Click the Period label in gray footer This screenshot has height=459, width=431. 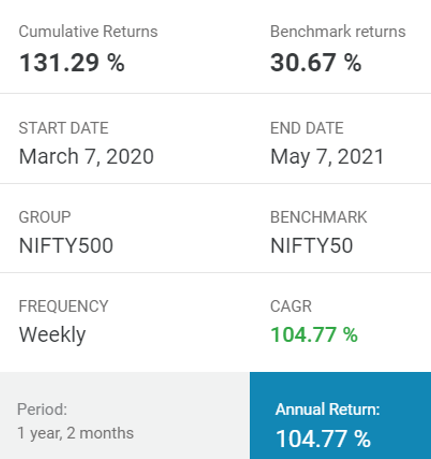(42, 409)
